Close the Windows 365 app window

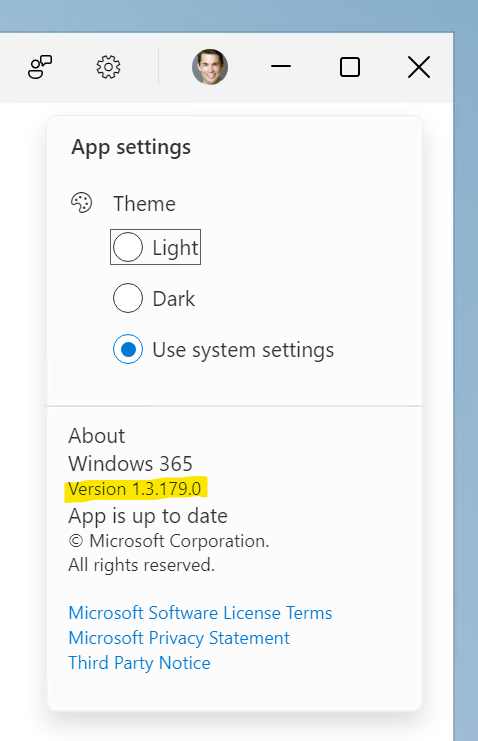(419, 67)
